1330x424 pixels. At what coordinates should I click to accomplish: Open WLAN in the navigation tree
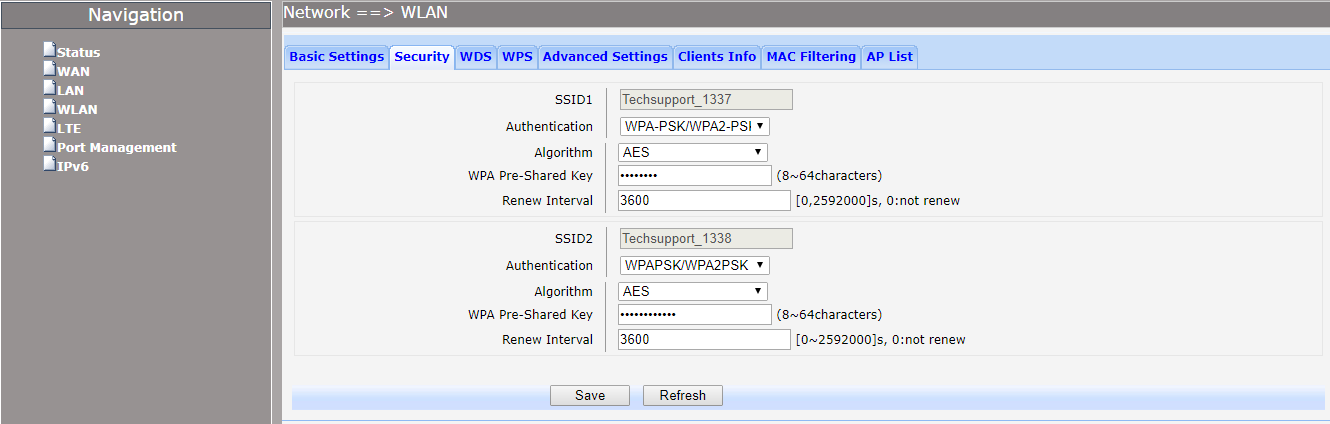coord(77,110)
